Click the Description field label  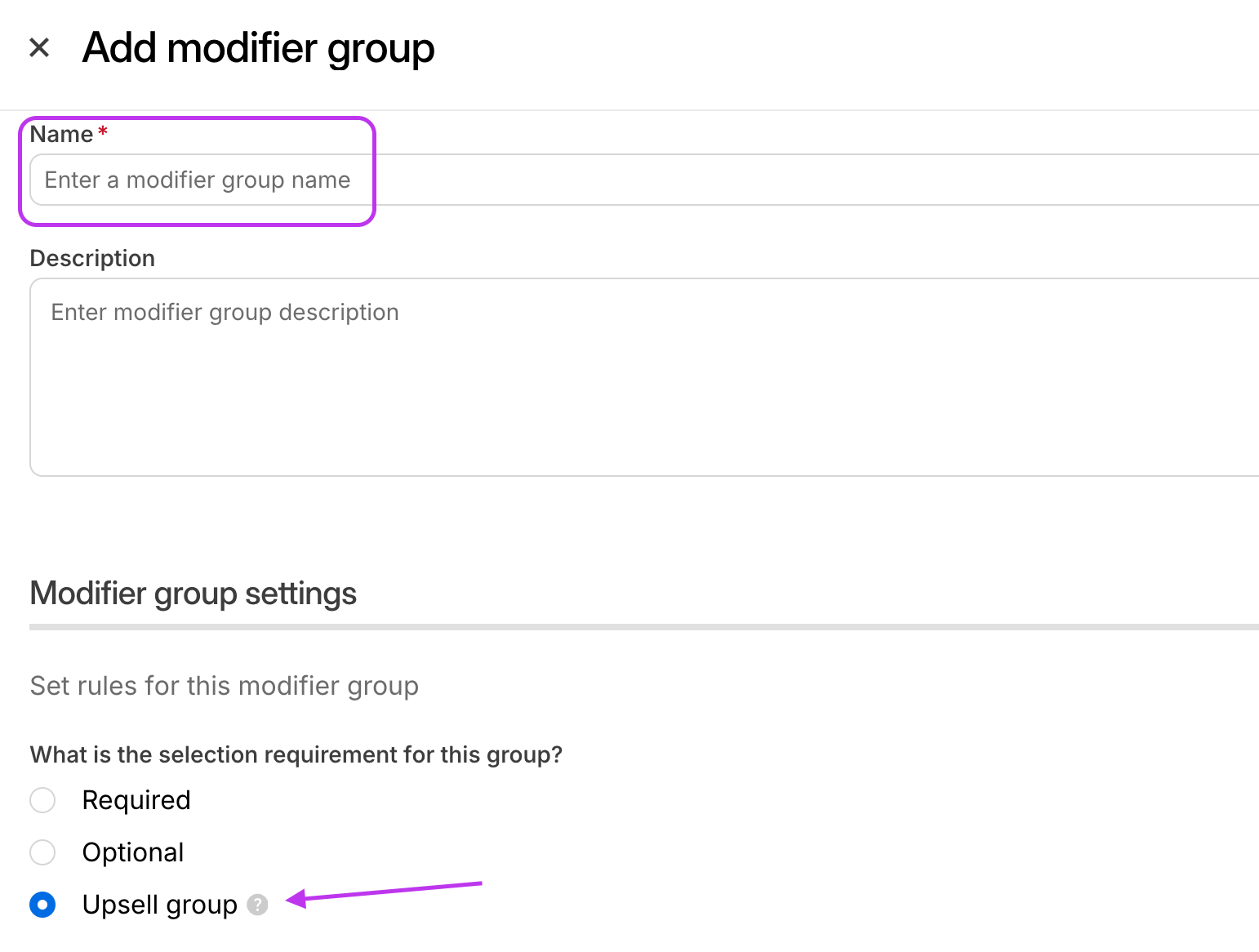click(92, 258)
